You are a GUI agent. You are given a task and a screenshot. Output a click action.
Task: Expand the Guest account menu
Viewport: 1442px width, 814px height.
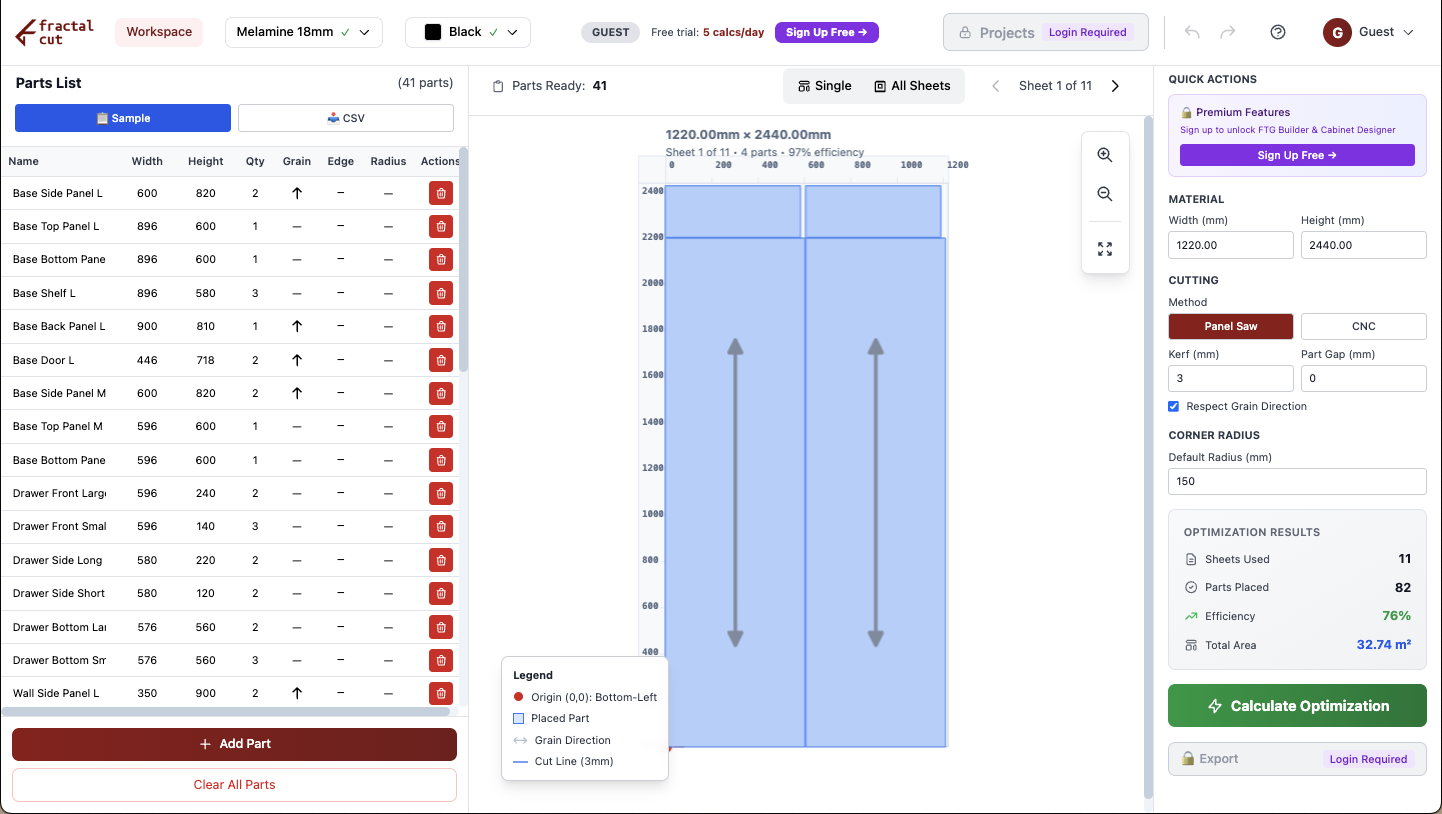1368,32
